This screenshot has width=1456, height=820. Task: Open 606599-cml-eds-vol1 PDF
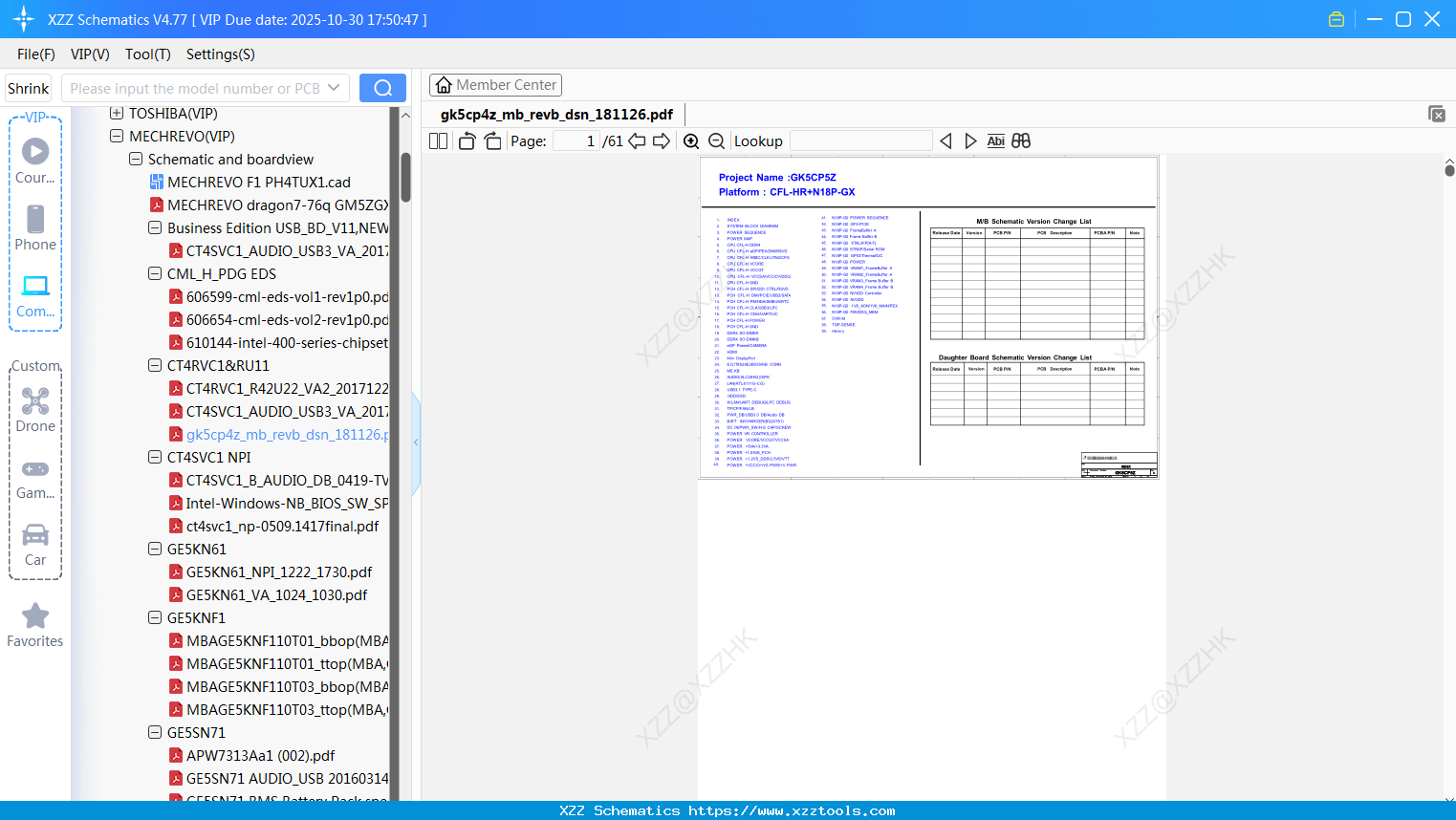click(x=278, y=297)
